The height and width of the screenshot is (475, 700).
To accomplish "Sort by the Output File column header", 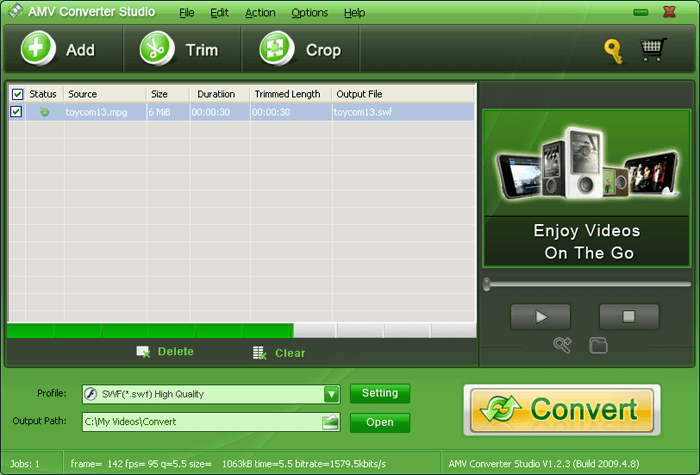I will tap(403, 94).
